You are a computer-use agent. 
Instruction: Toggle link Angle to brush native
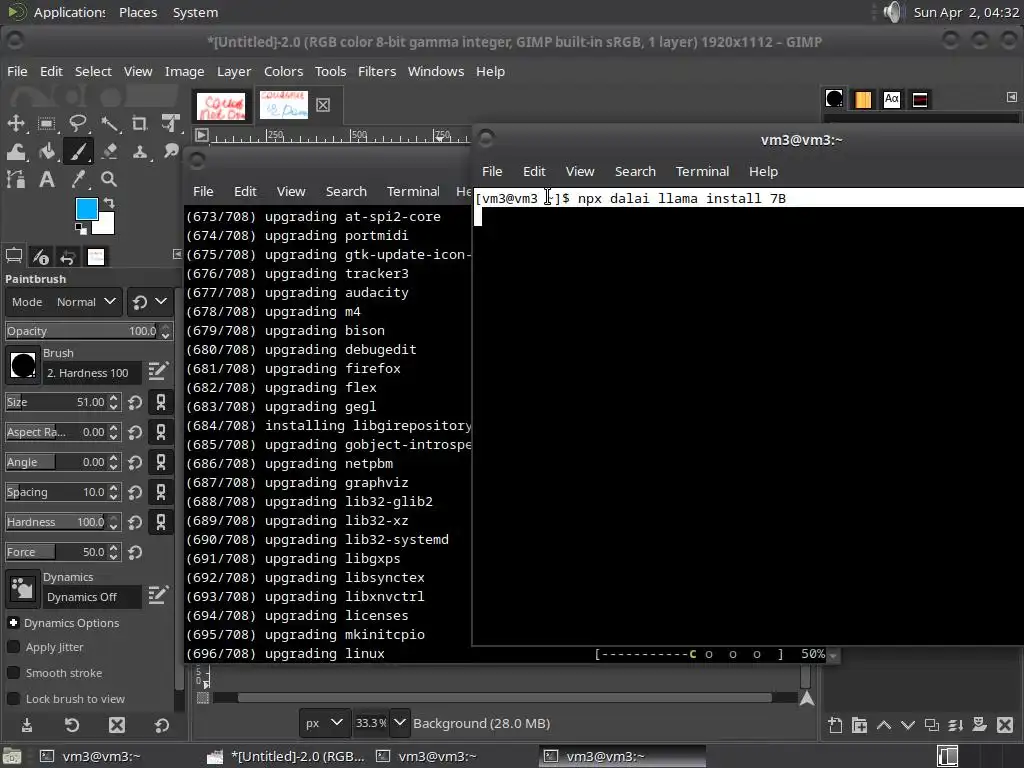pos(161,462)
